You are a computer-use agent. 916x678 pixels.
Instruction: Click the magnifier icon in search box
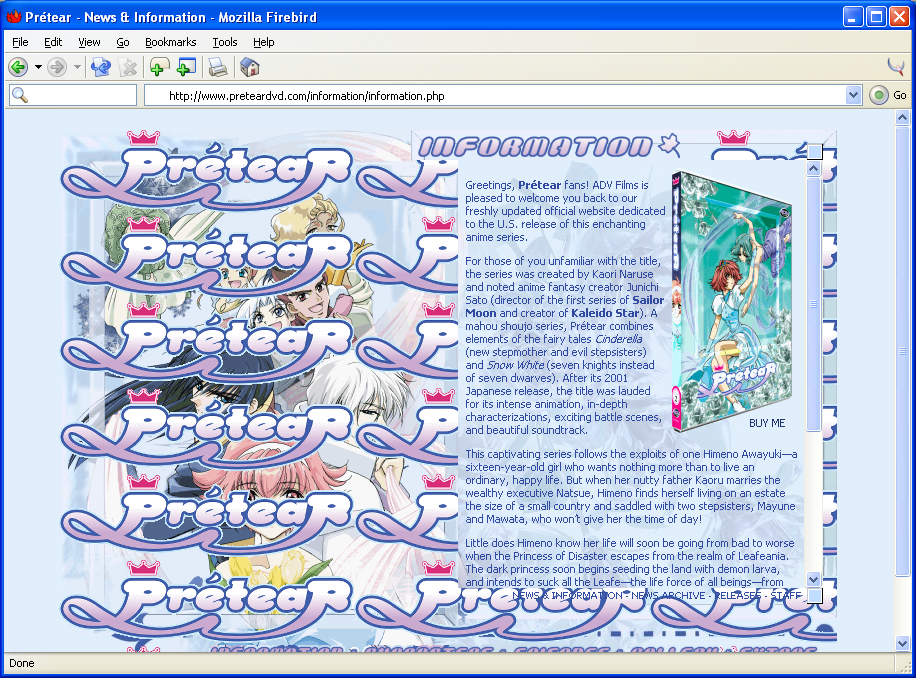pos(19,96)
